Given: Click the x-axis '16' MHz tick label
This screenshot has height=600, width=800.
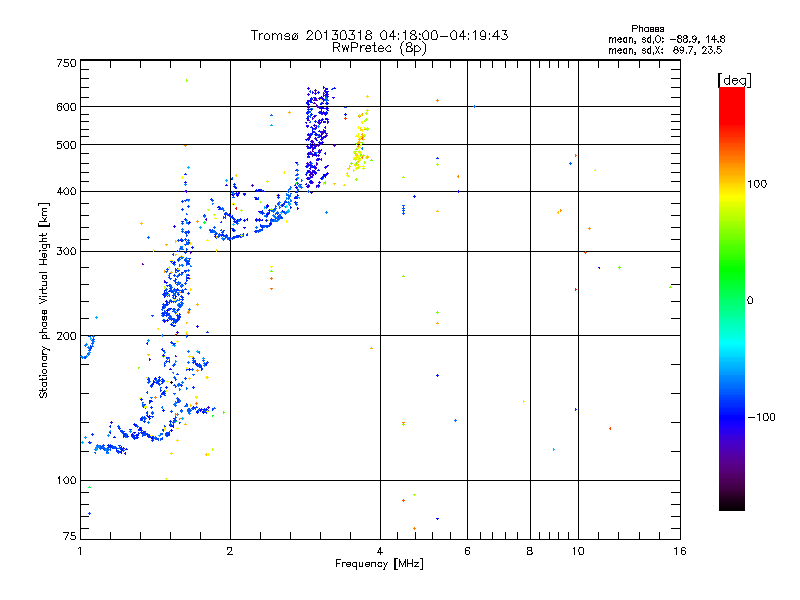Looking at the screenshot, I should click(680, 551).
